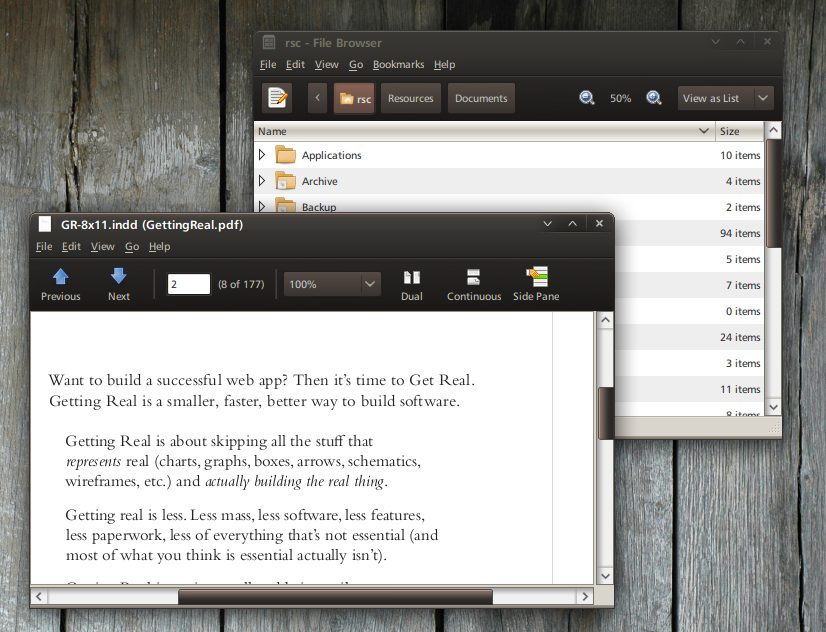Click the File Browser vertical scrollbar thumb
Image resolution: width=826 pixels, height=632 pixels.
point(773,193)
